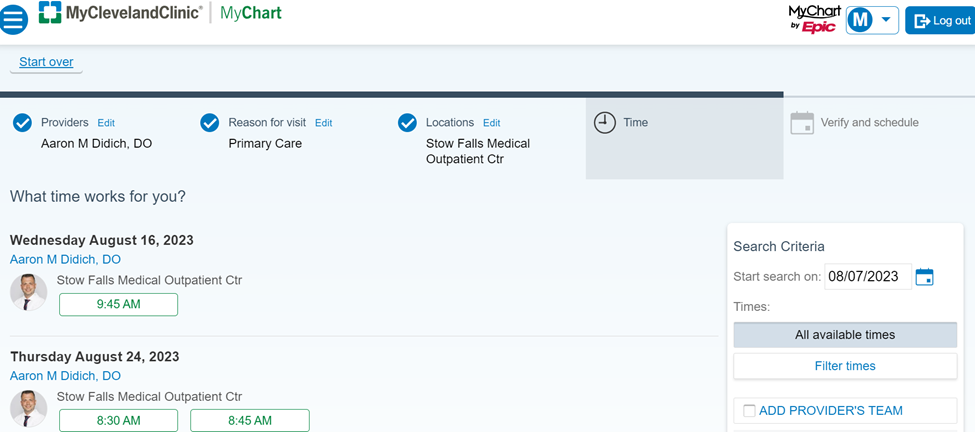Image resolution: width=975 pixels, height=432 pixels.
Task: Select the 9:45 AM August 16 slot
Action: [119, 305]
